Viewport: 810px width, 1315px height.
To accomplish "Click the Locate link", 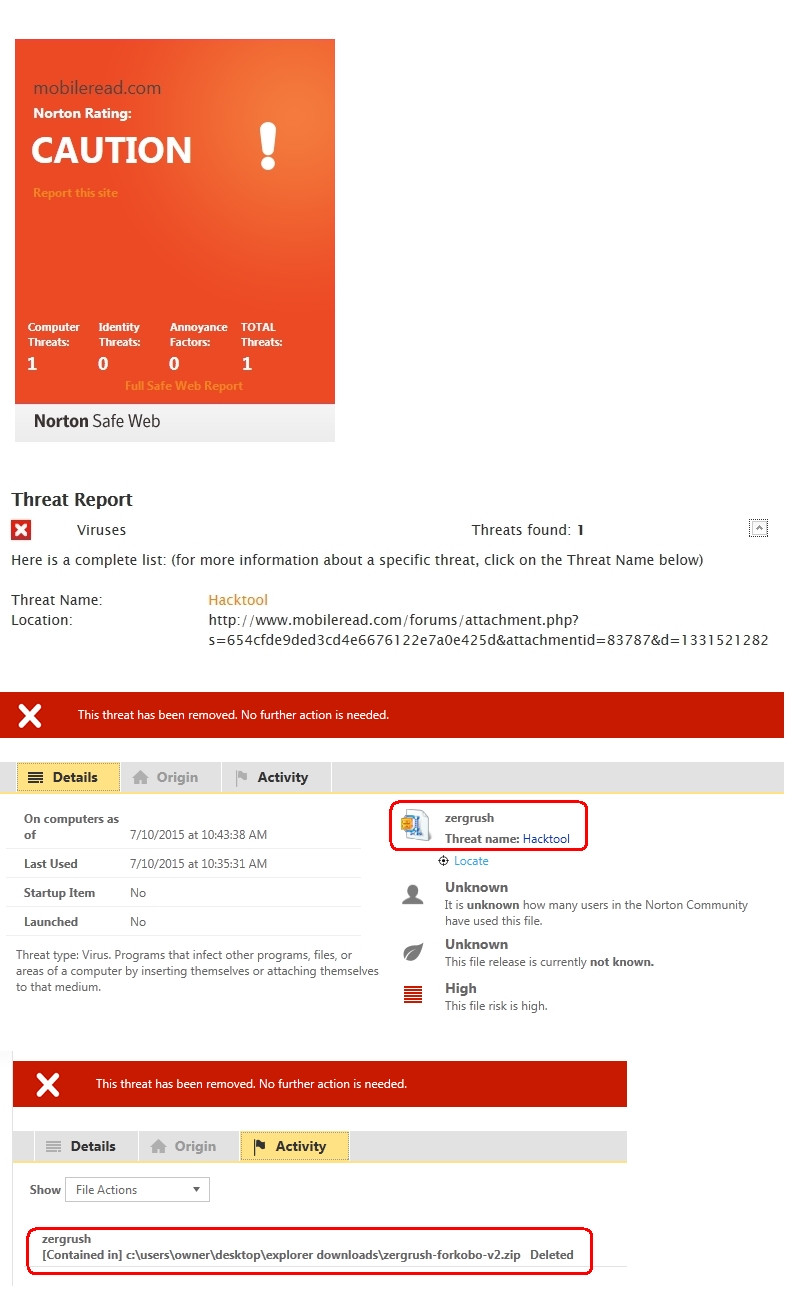I will click(x=471, y=861).
